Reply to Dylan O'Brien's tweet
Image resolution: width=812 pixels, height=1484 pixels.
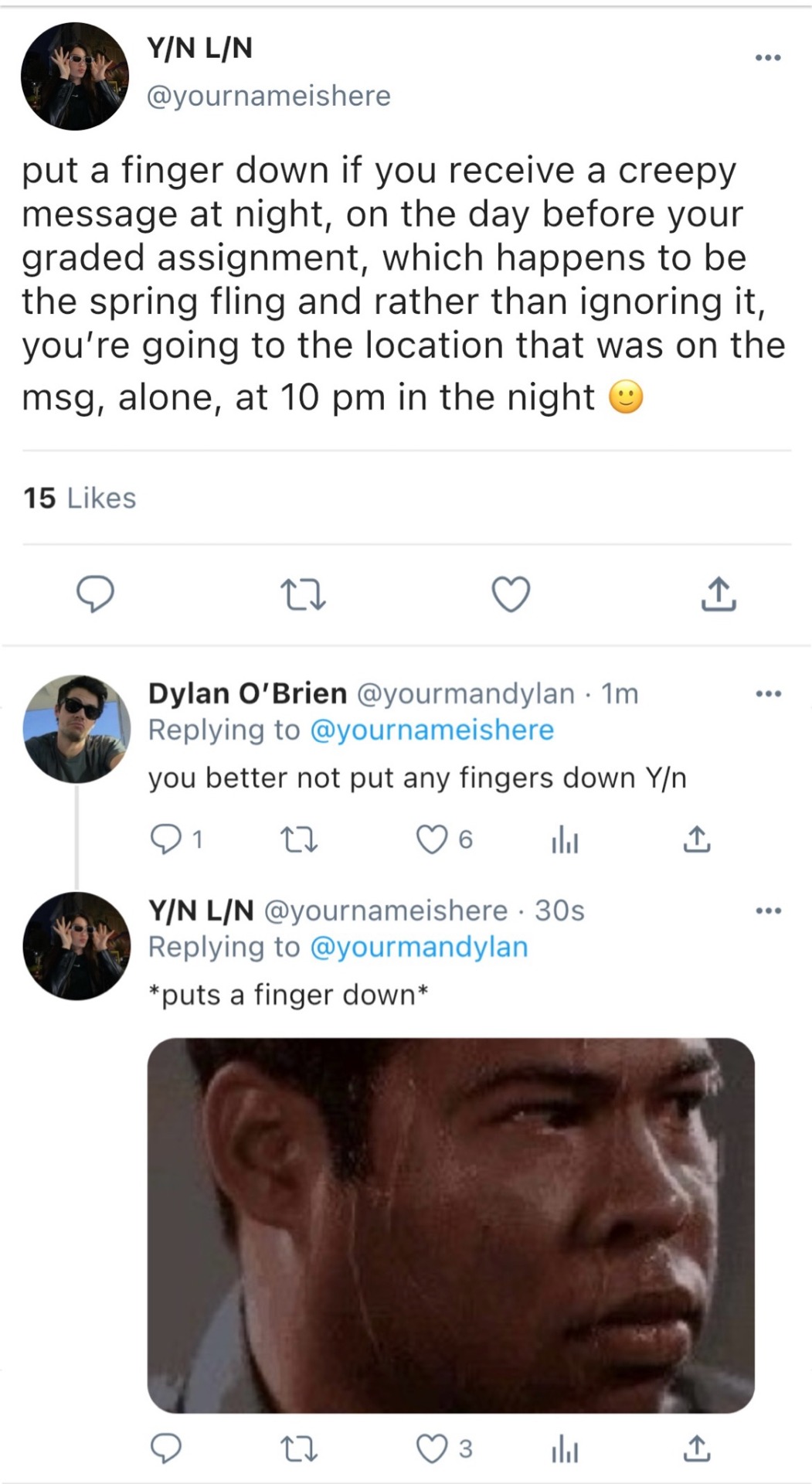click(x=165, y=839)
